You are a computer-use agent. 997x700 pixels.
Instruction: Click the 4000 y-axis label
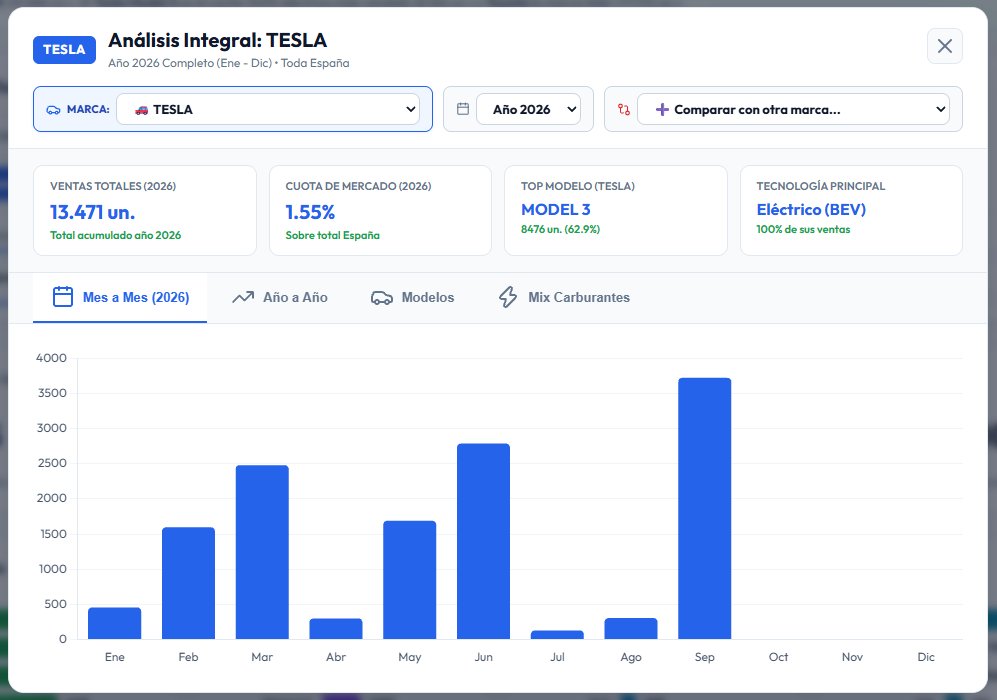pyautogui.click(x=52, y=358)
